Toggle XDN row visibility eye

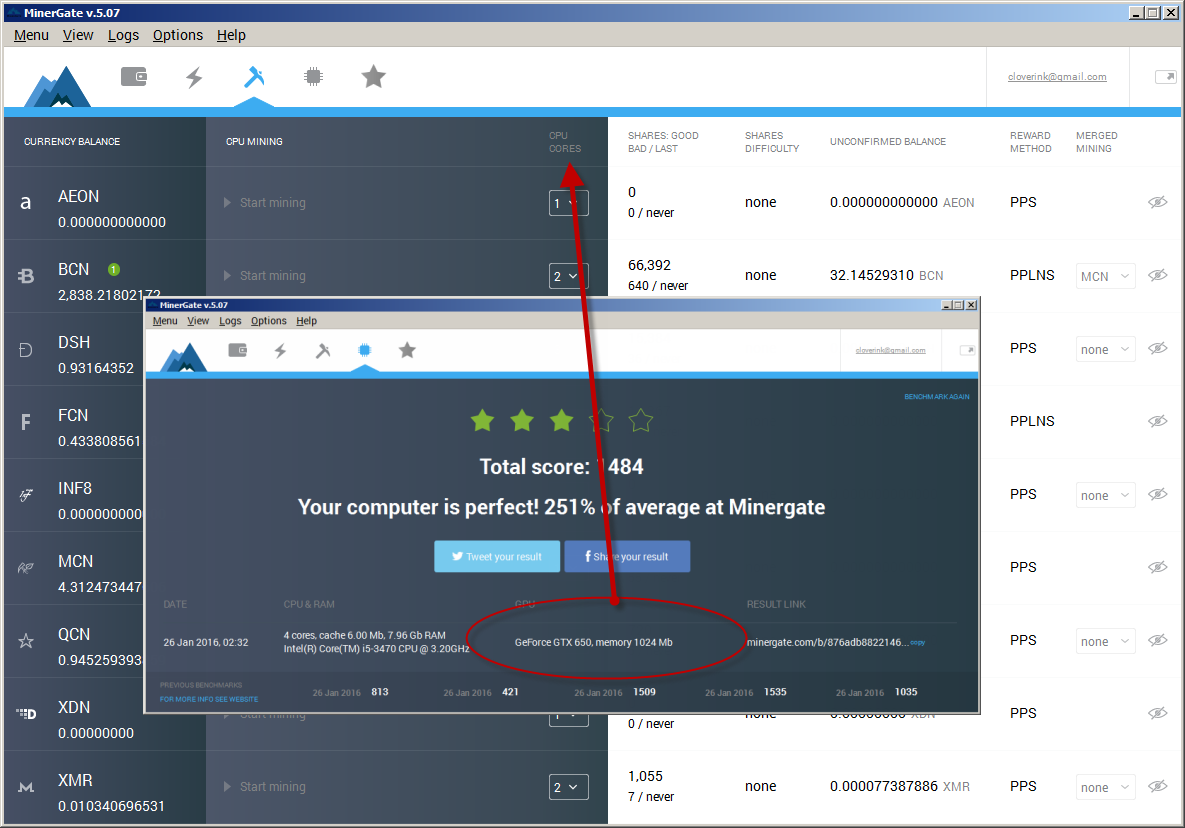1158,713
